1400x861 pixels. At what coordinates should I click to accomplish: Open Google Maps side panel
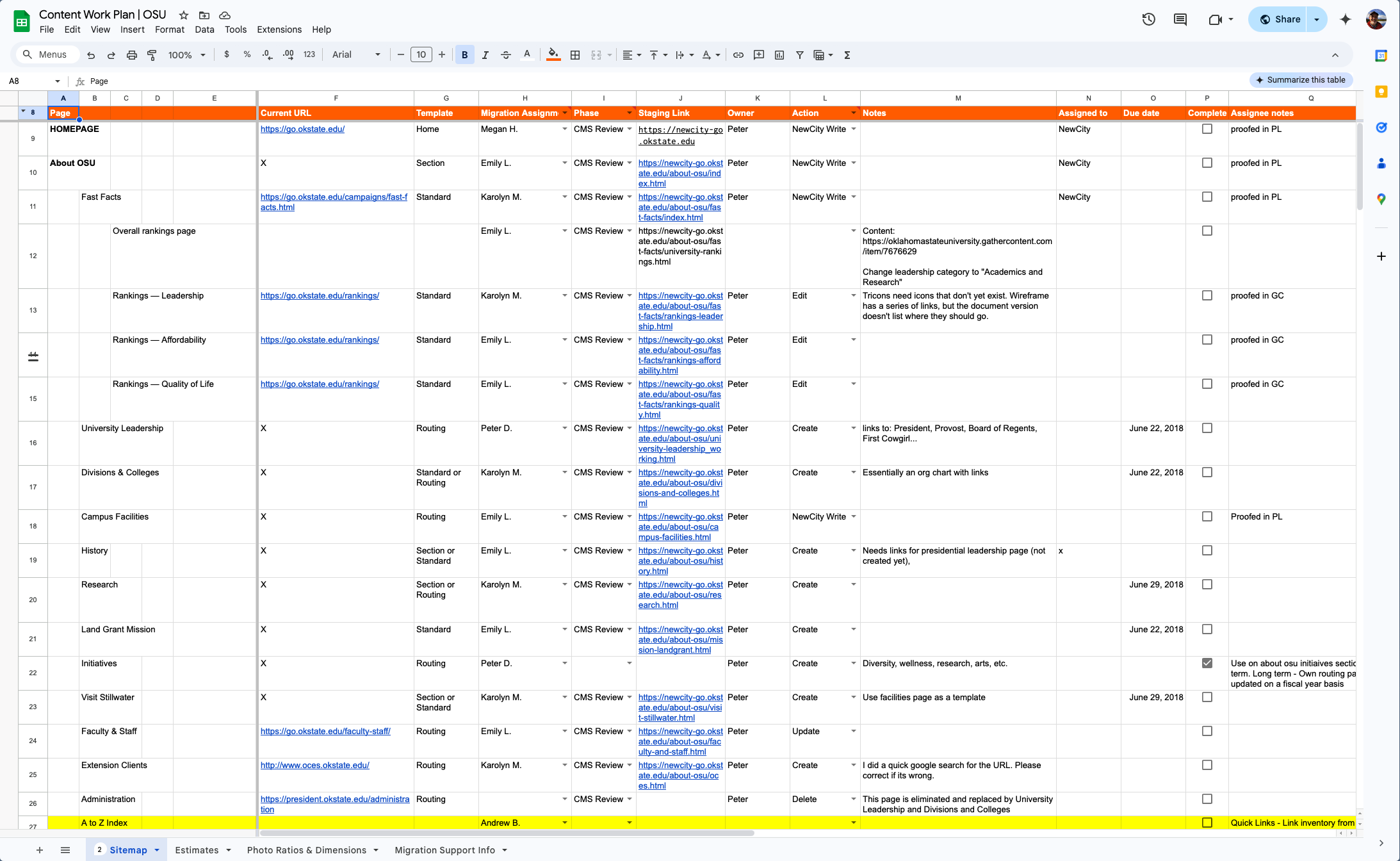pyautogui.click(x=1381, y=199)
